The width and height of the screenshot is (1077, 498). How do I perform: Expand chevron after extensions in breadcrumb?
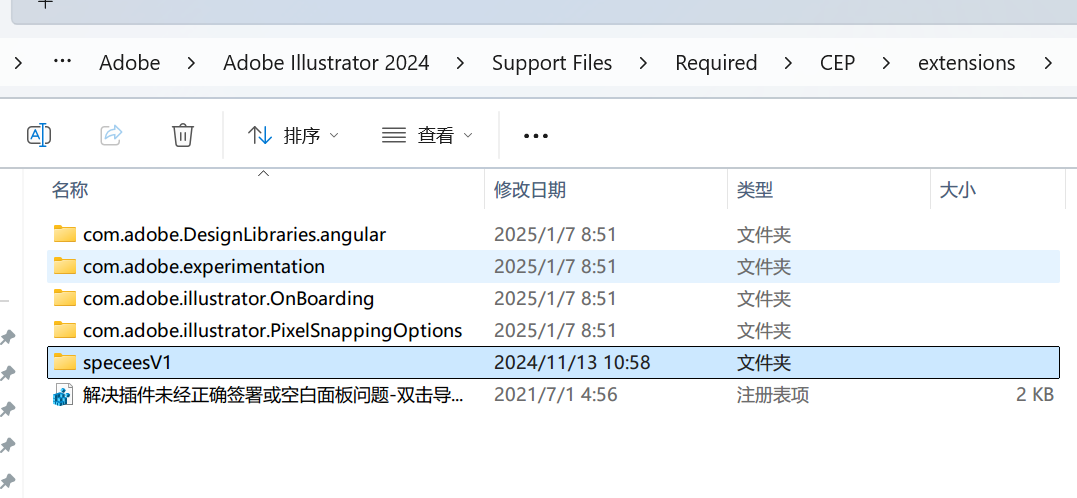[x=1047, y=63]
